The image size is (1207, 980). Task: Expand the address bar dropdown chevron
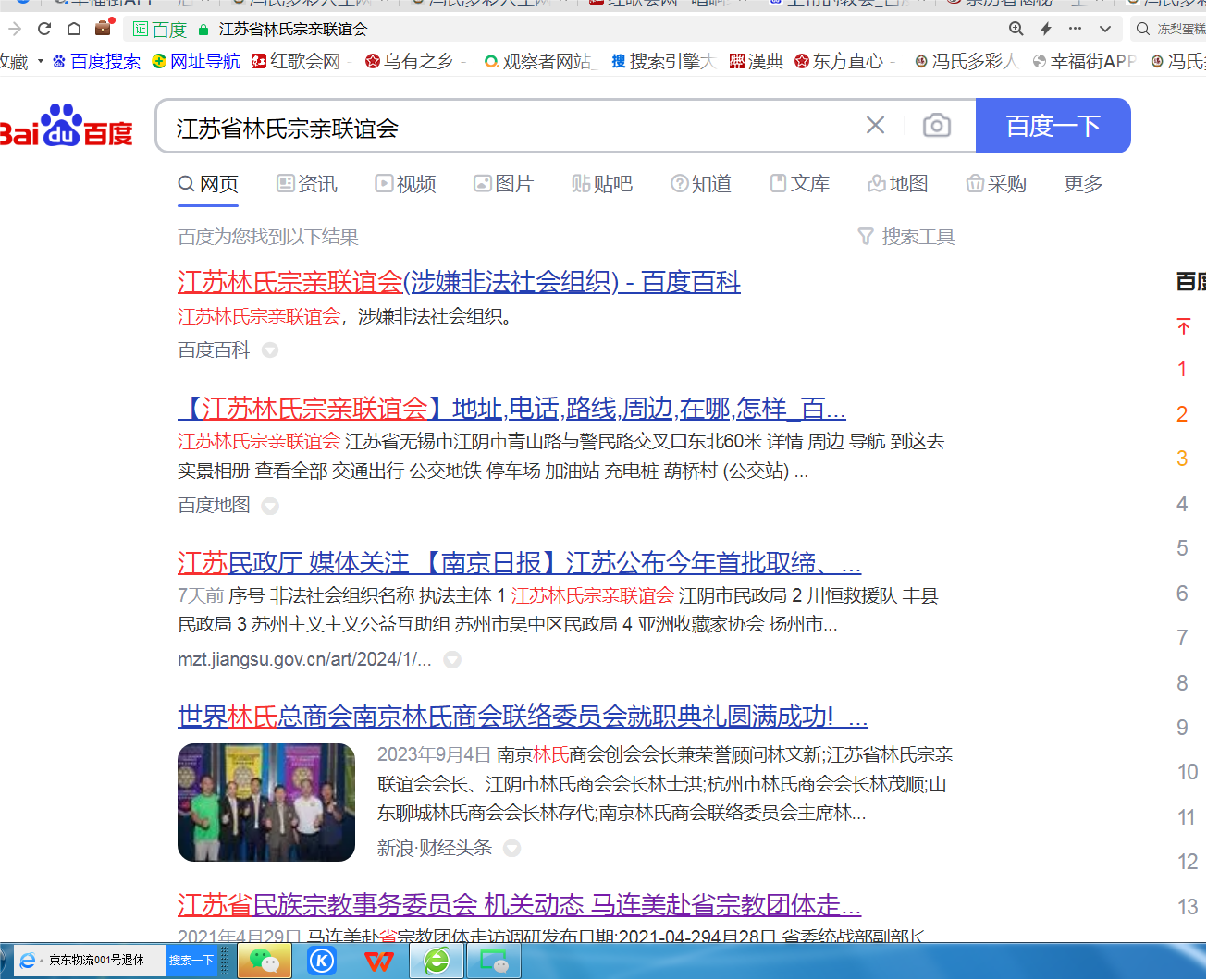(x=1104, y=29)
